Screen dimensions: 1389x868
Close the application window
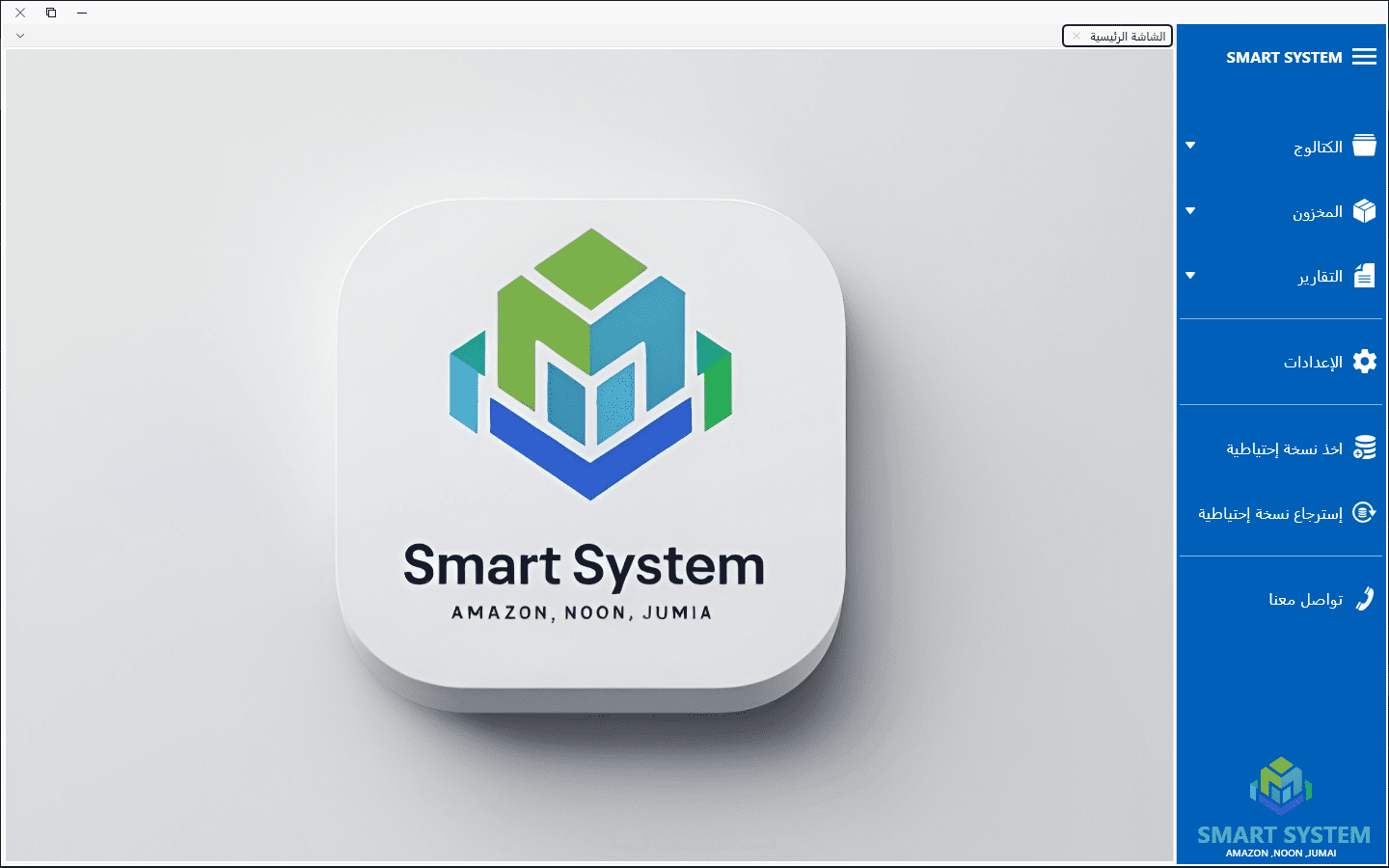[x=20, y=13]
